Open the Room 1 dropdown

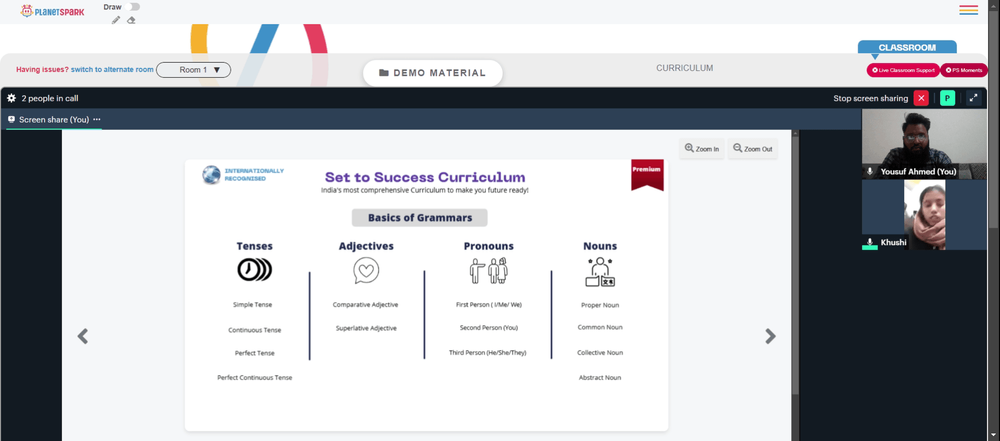coord(193,70)
